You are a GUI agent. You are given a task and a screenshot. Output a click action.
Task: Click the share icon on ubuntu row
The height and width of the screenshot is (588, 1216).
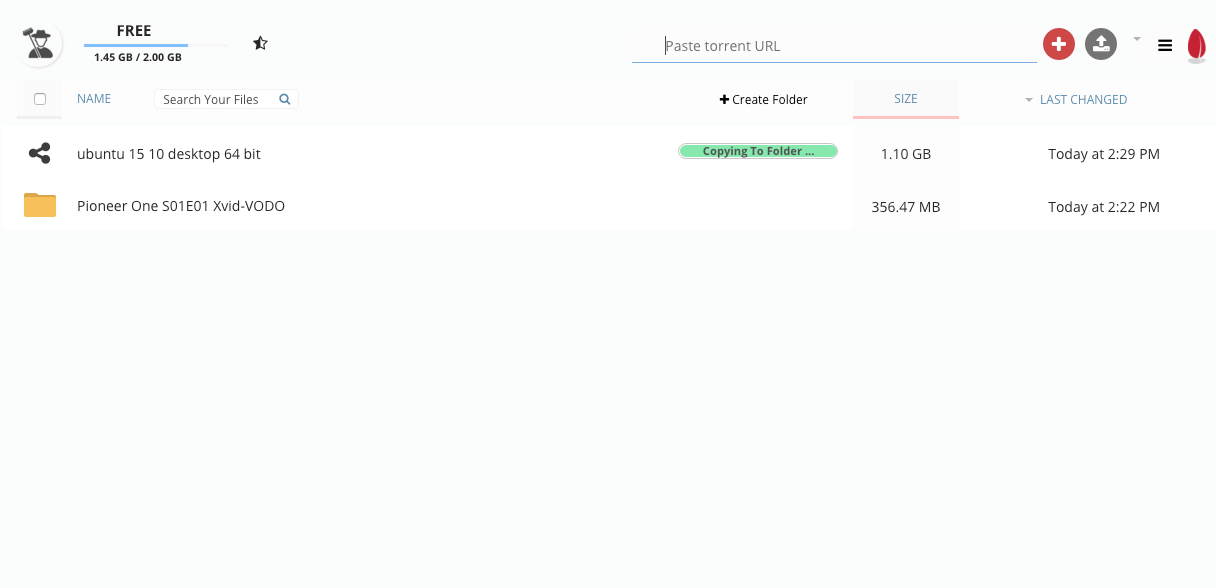(x=40, y=153)
